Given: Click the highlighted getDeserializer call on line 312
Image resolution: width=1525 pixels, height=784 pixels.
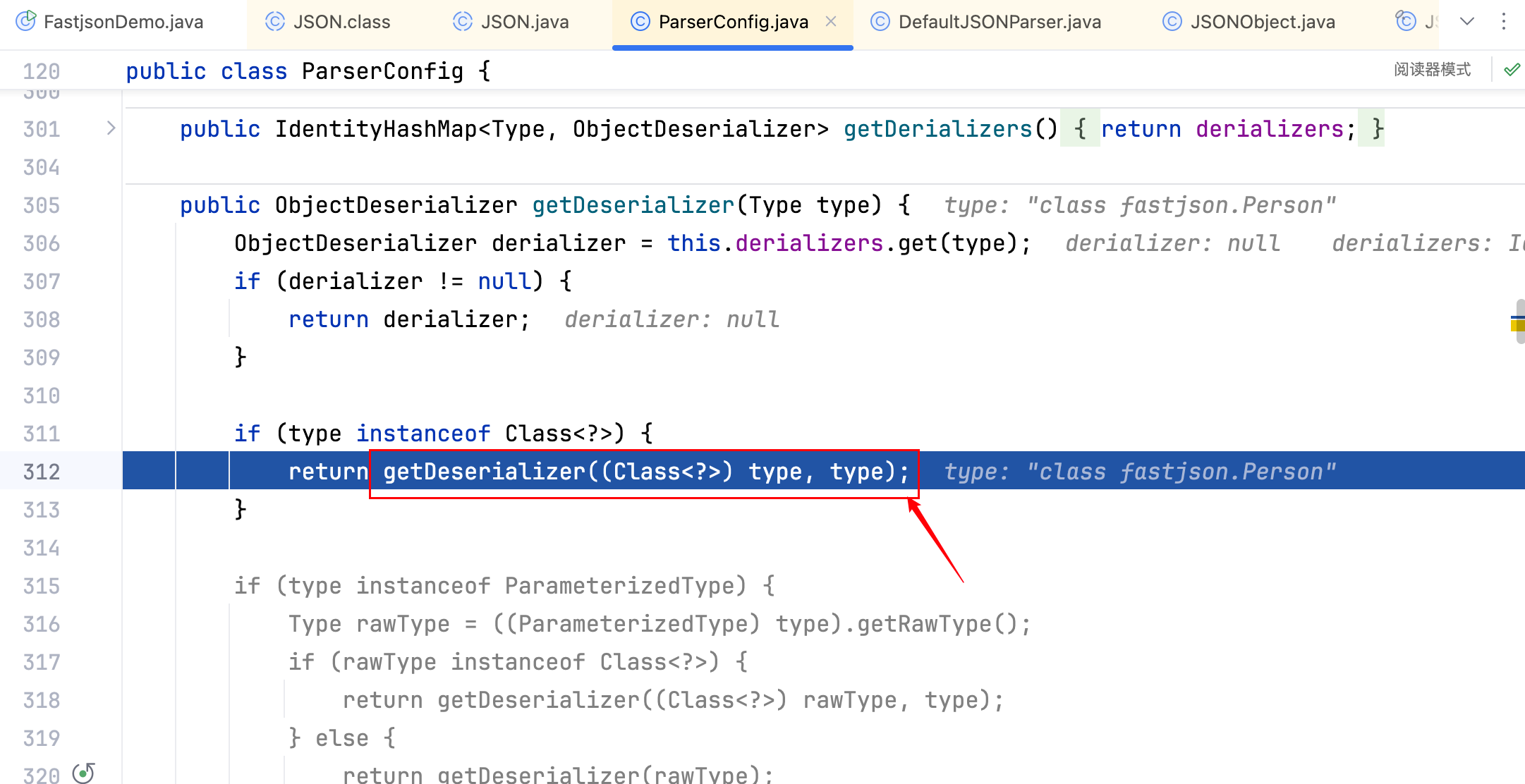Looking at the screenshot, I should click(484, 472).
